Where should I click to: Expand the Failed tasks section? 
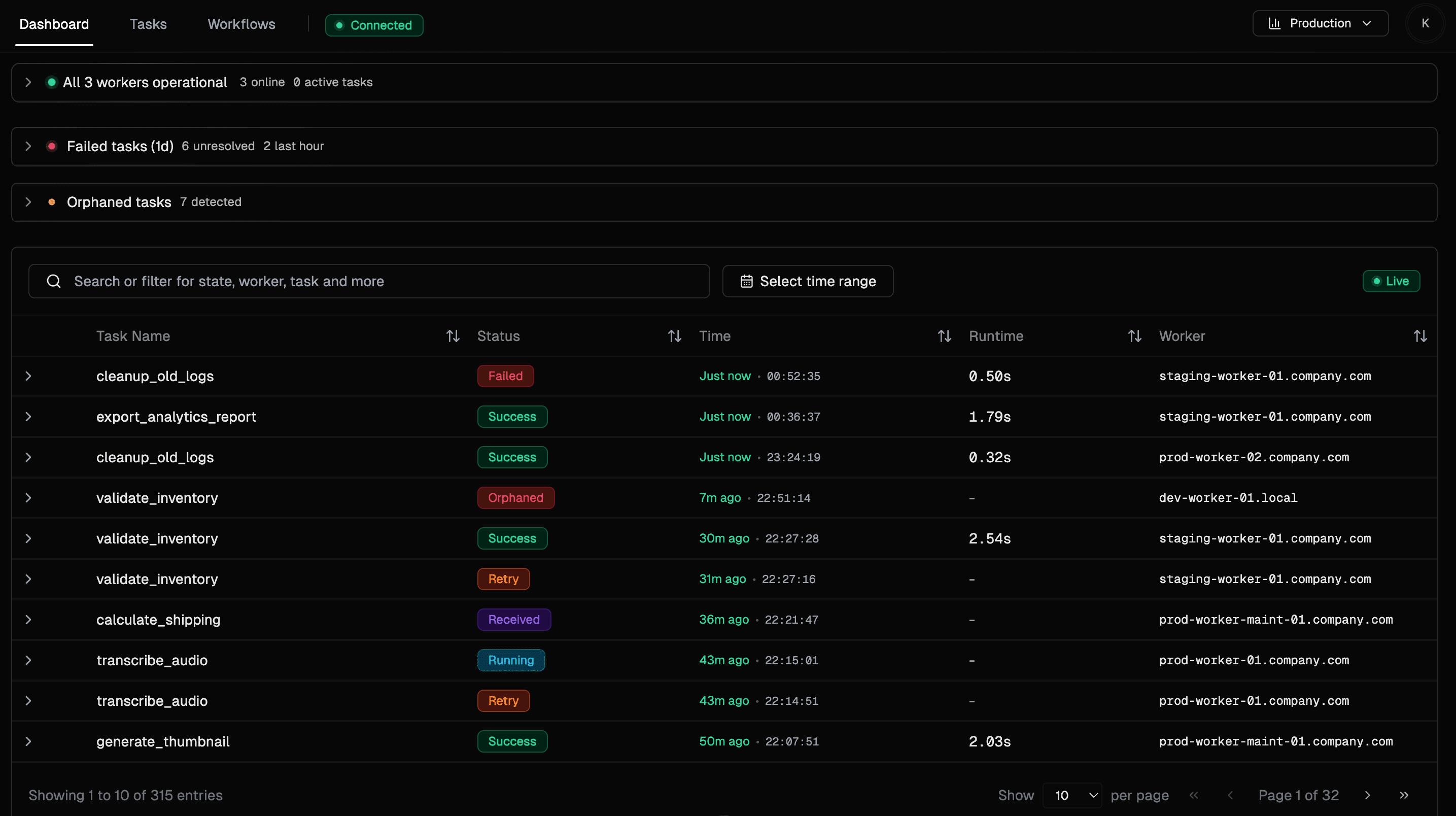pos(28,146)
